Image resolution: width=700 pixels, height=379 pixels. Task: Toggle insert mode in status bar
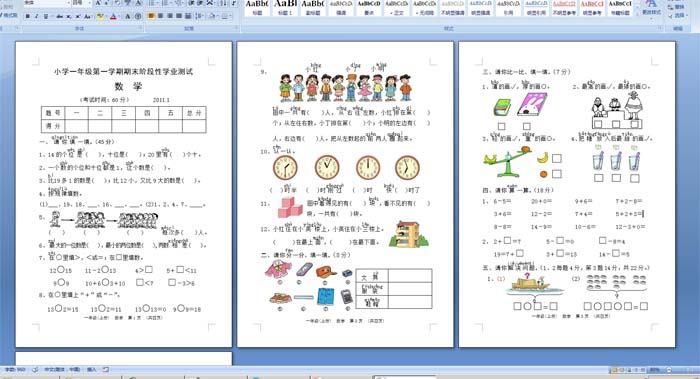(92, 370)
